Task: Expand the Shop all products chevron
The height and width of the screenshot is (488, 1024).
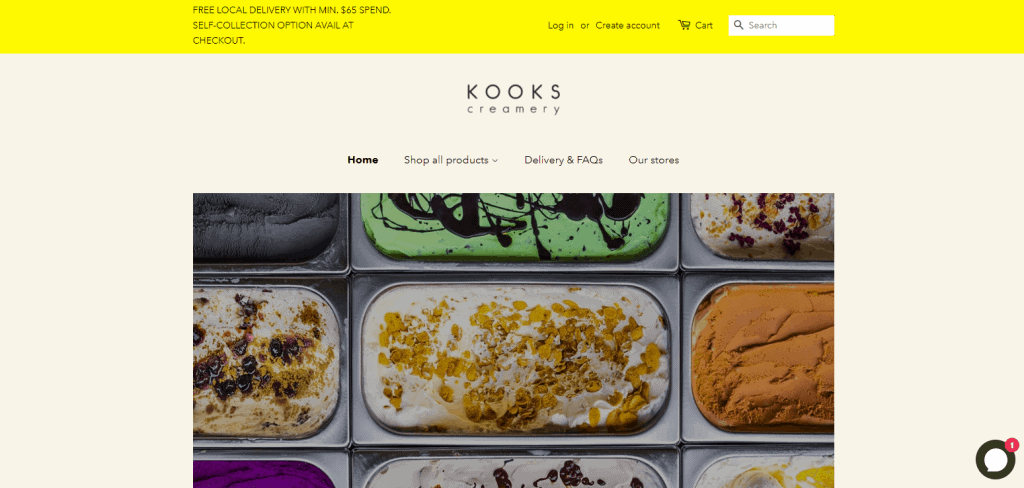Action: click(x=495, y=161)
